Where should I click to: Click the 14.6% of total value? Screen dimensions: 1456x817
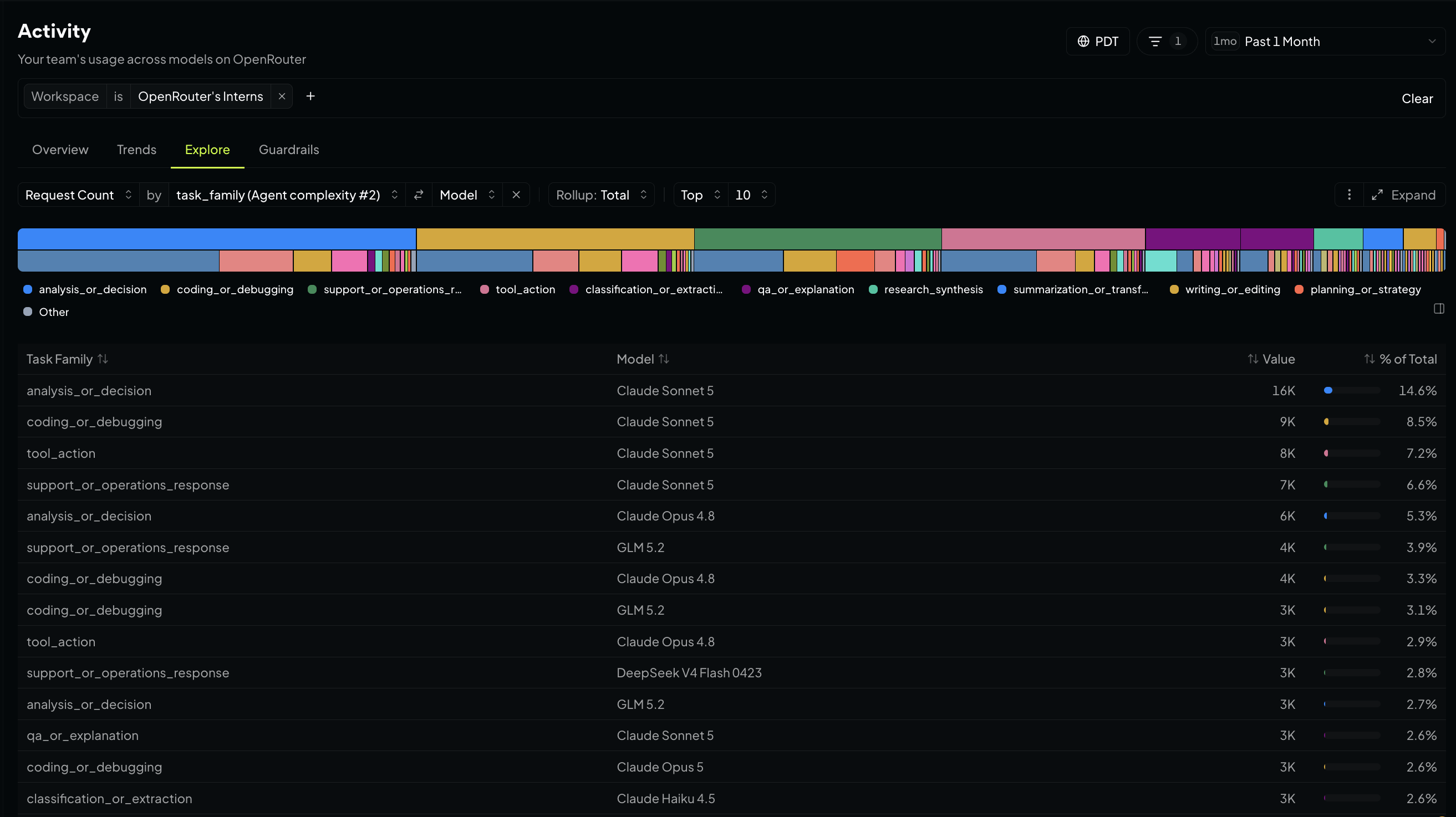pyautogui.click(x=1417, y=390)
